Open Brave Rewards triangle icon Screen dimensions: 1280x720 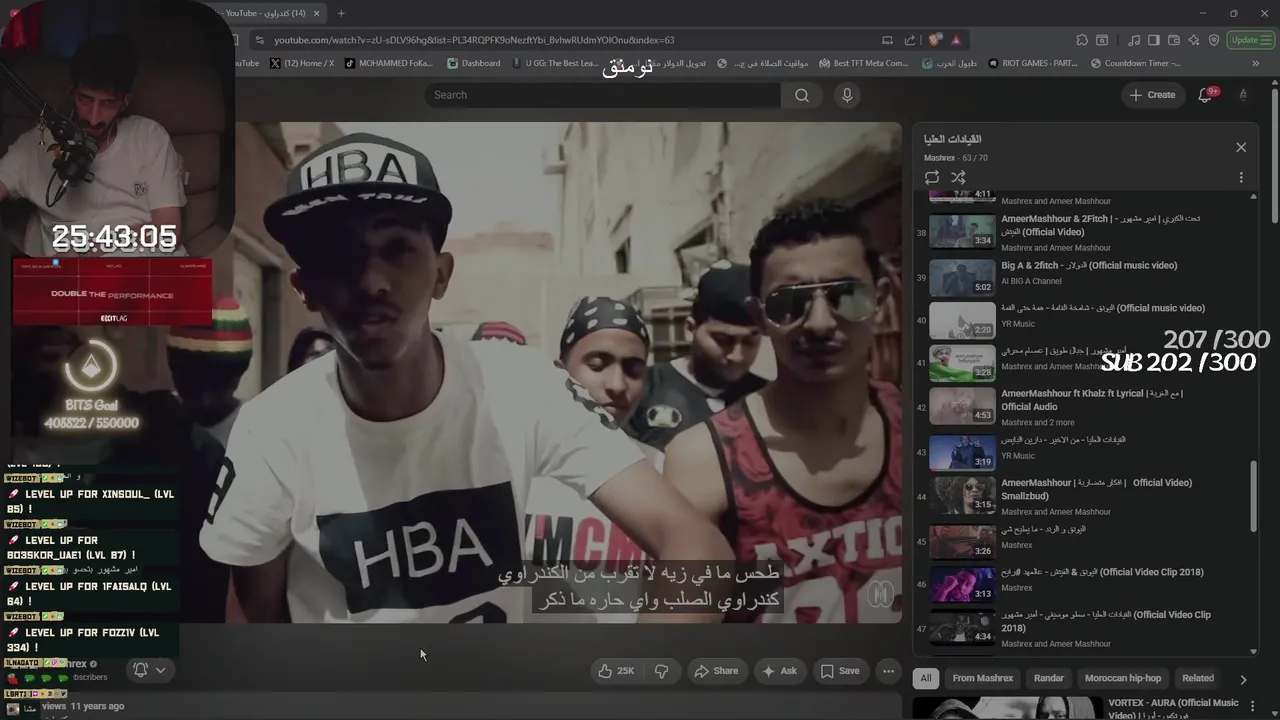tap(956, 40)
